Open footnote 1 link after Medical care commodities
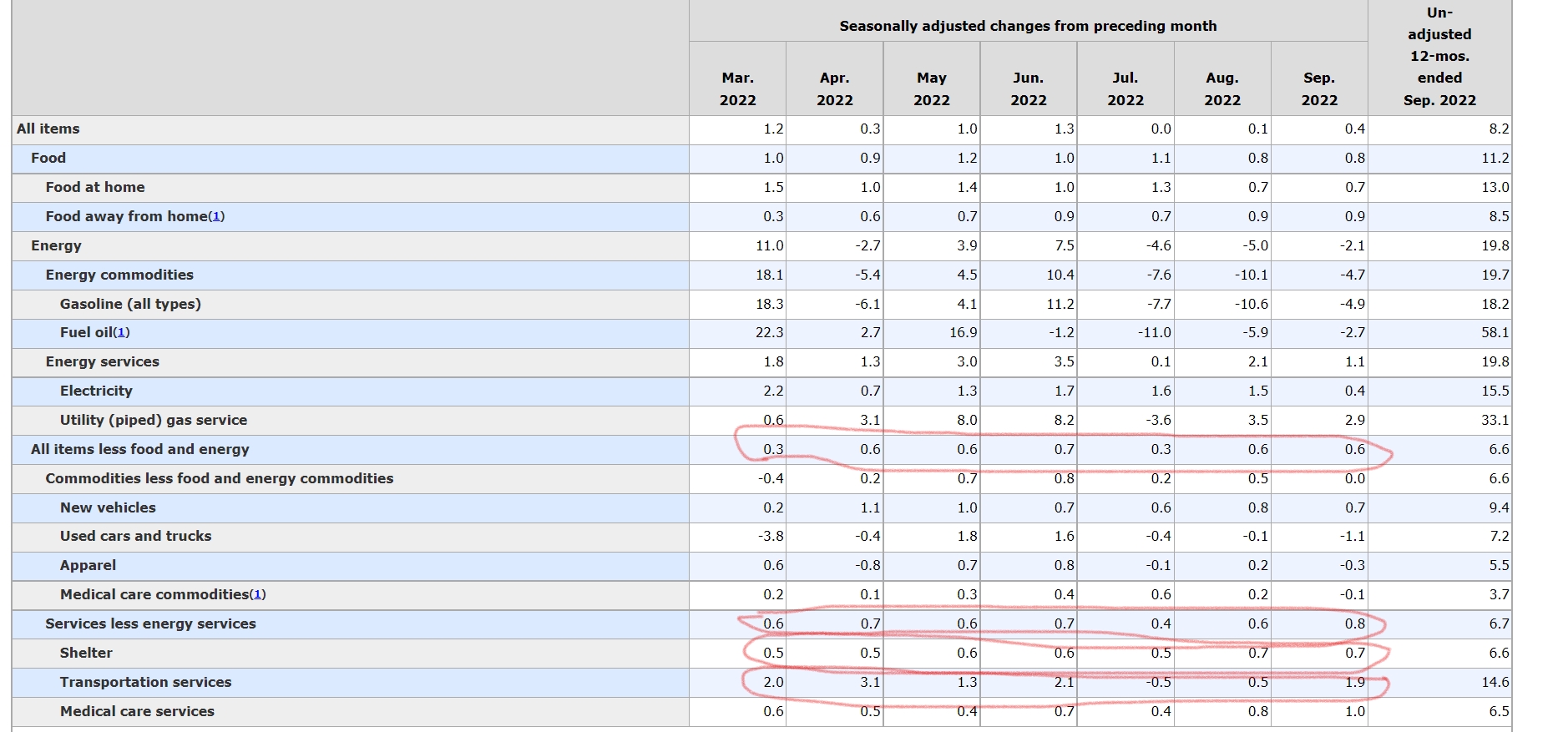1568x732 pixels. point(257,595)
